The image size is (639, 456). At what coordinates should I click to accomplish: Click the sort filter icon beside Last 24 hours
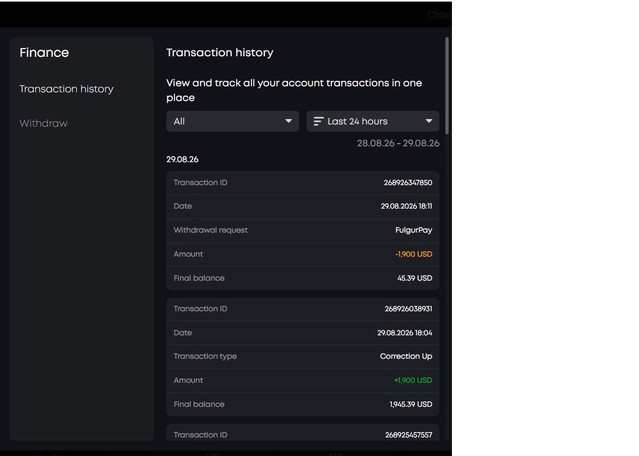[x=318, y=121]
